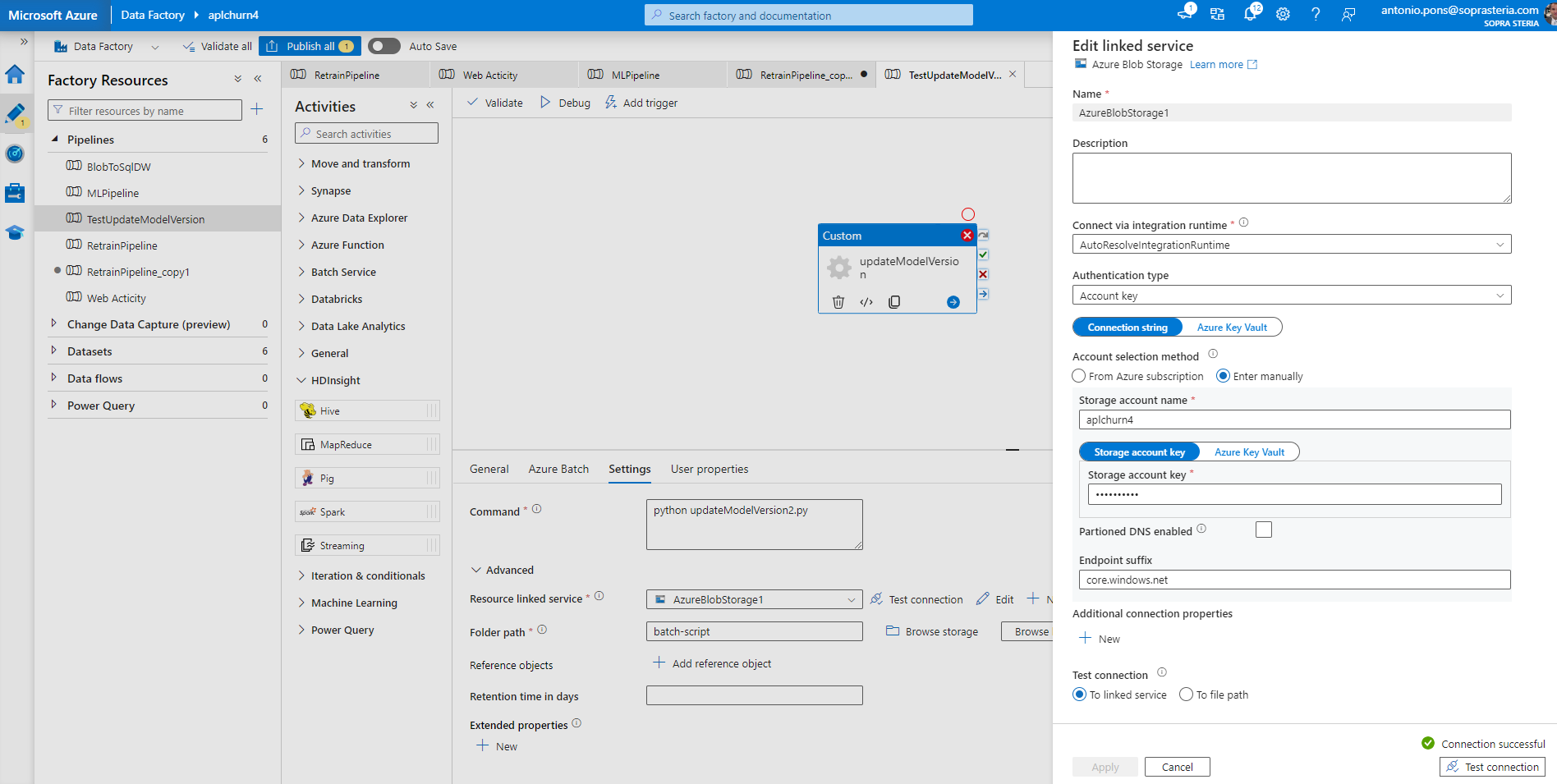
Task: Open the switch Data Factory icon in top bar
Action: click(x=1218, y=15)
